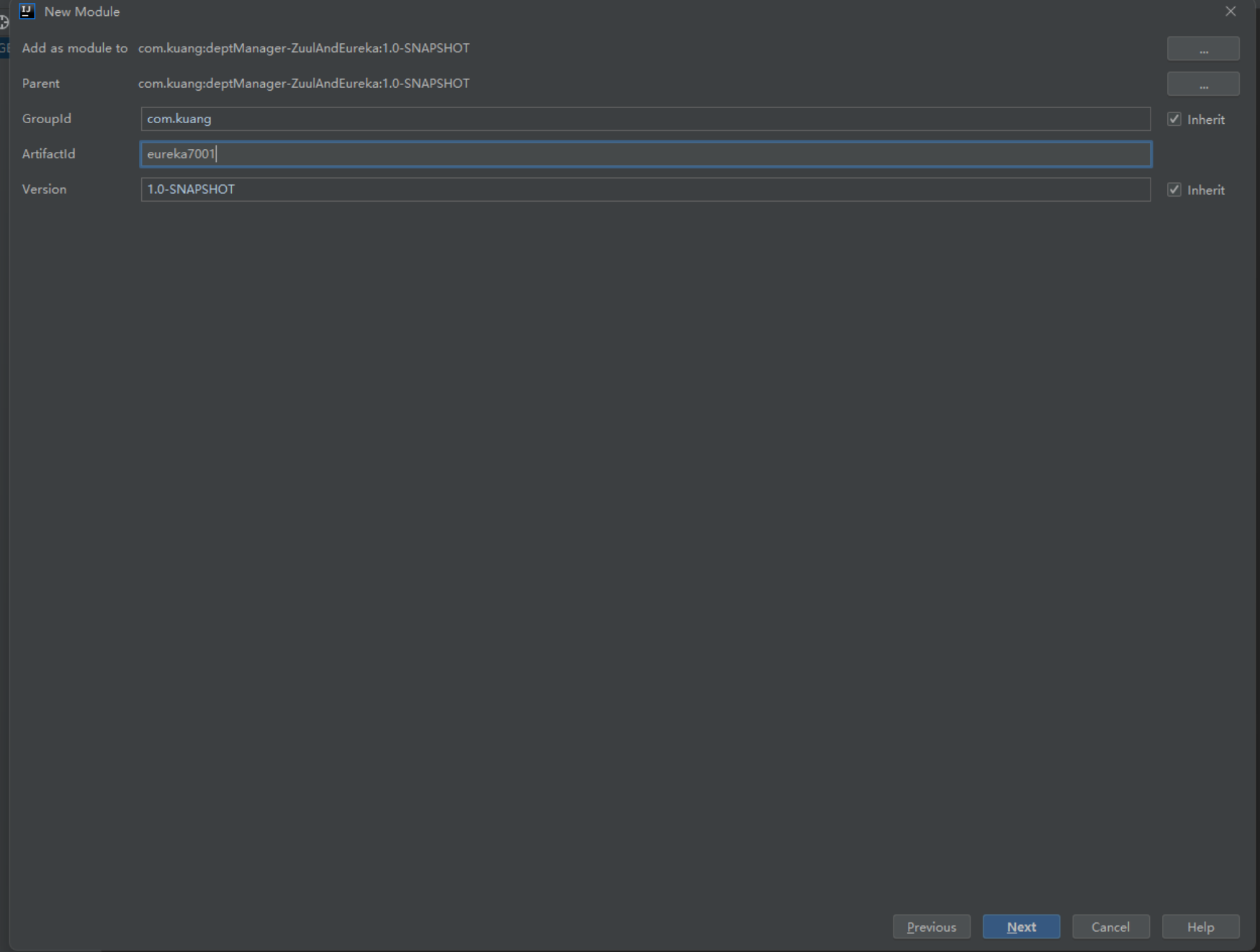Select the Parent value text
Viewport: 1260px width, 952px height.
tap(304, 84)
